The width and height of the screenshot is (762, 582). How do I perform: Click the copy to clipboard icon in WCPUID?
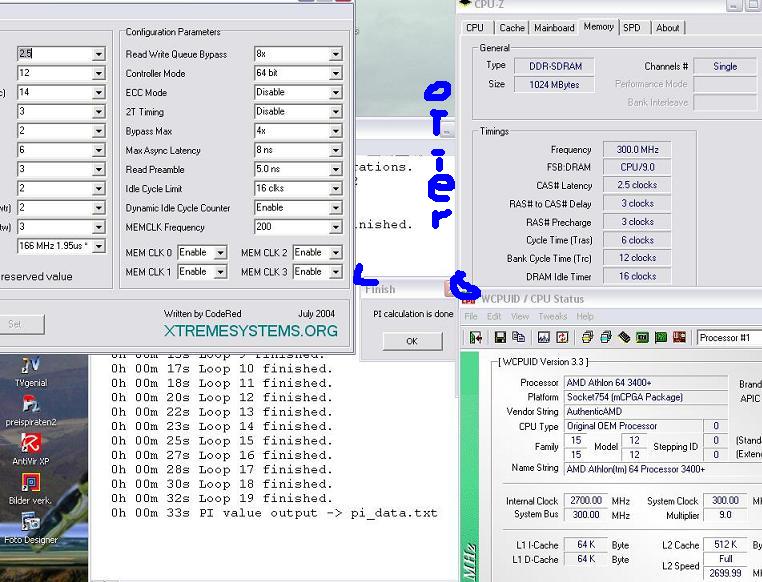[x=519, y=337]
